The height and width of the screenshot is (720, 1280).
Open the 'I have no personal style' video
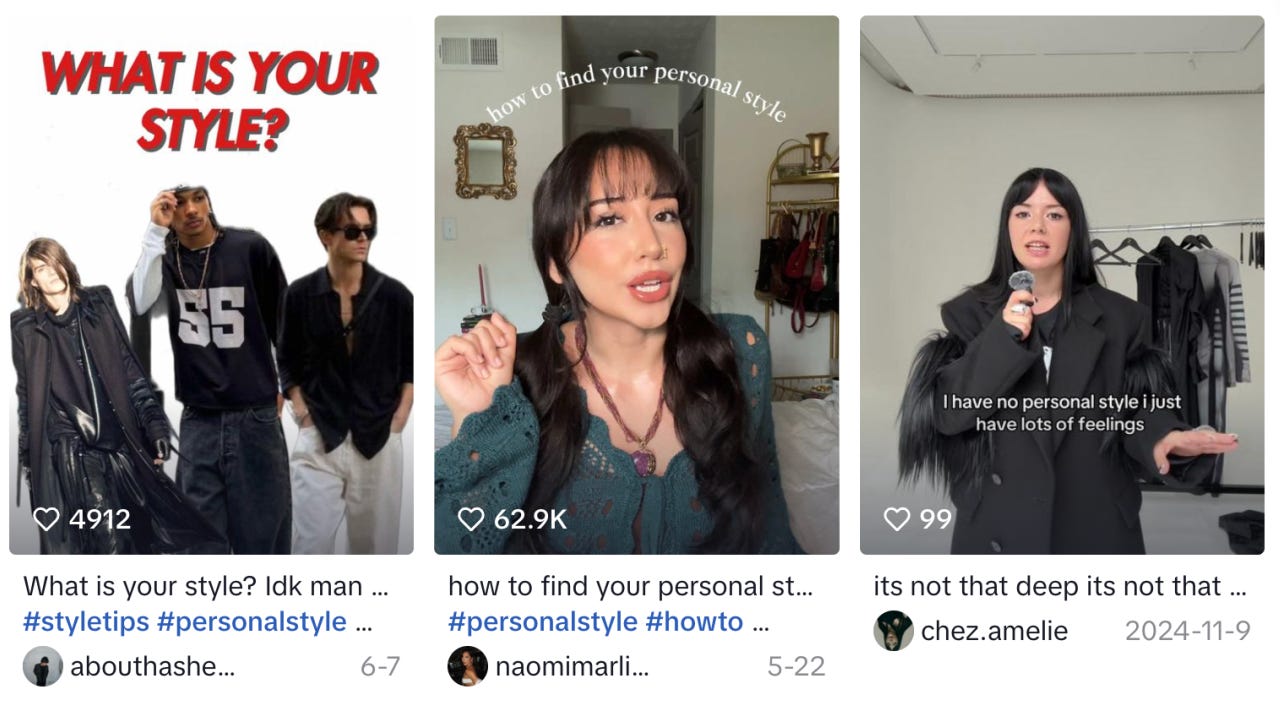tap(1062, 285)
